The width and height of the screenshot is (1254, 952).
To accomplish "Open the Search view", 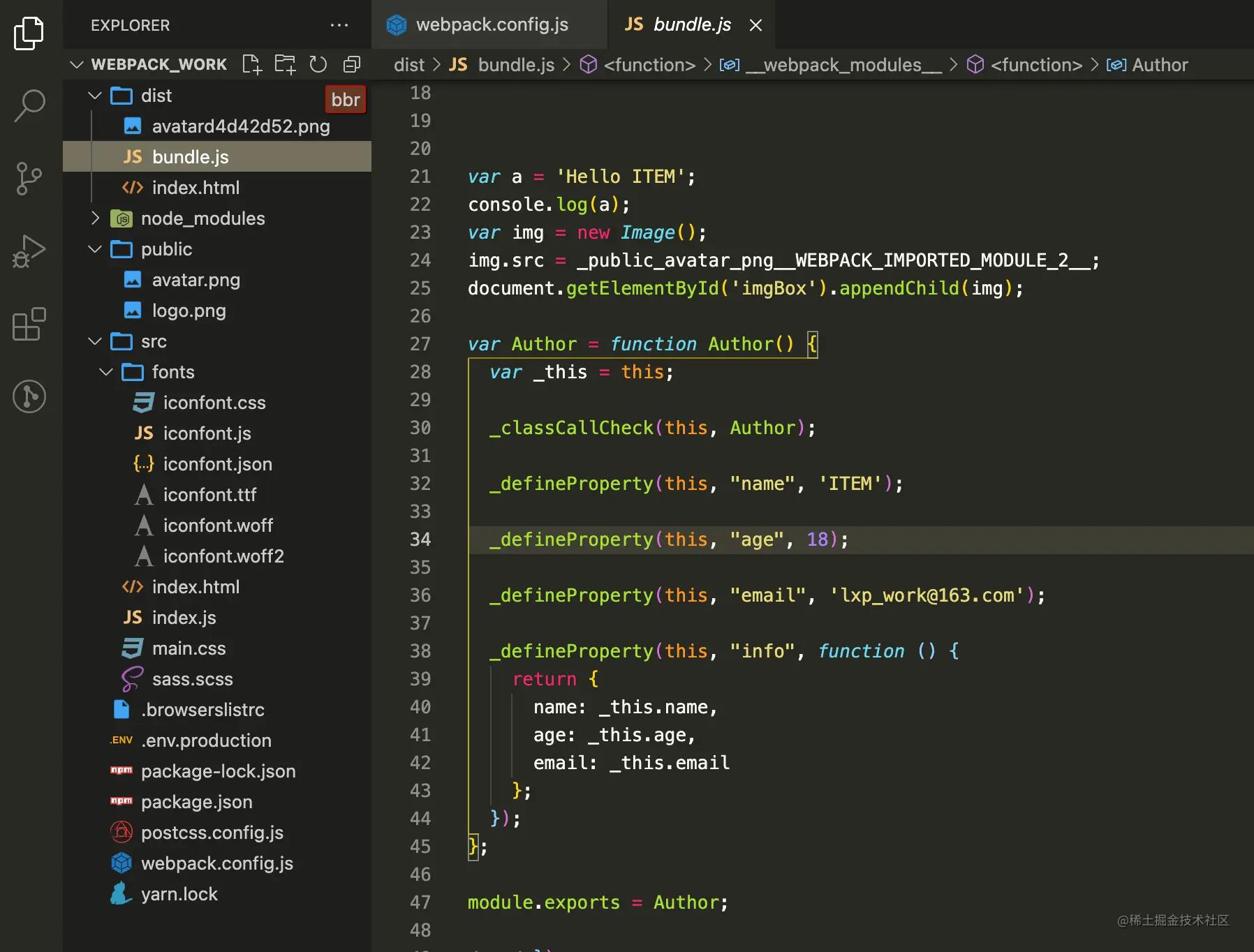I will (x=29, y=106).
